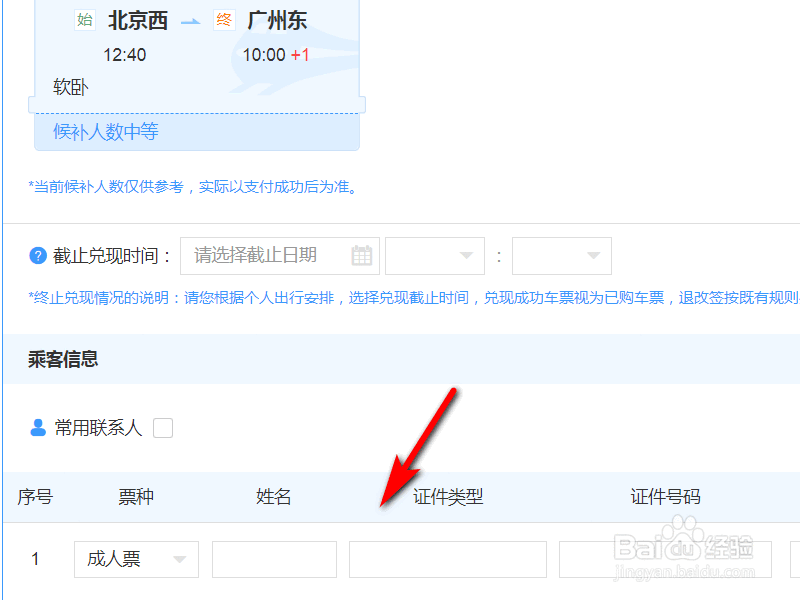The width and height of the screenshot is (800, 600).
Task: Select the 广州东 station name
Action: pyautogui.click(x=277, y=21)
